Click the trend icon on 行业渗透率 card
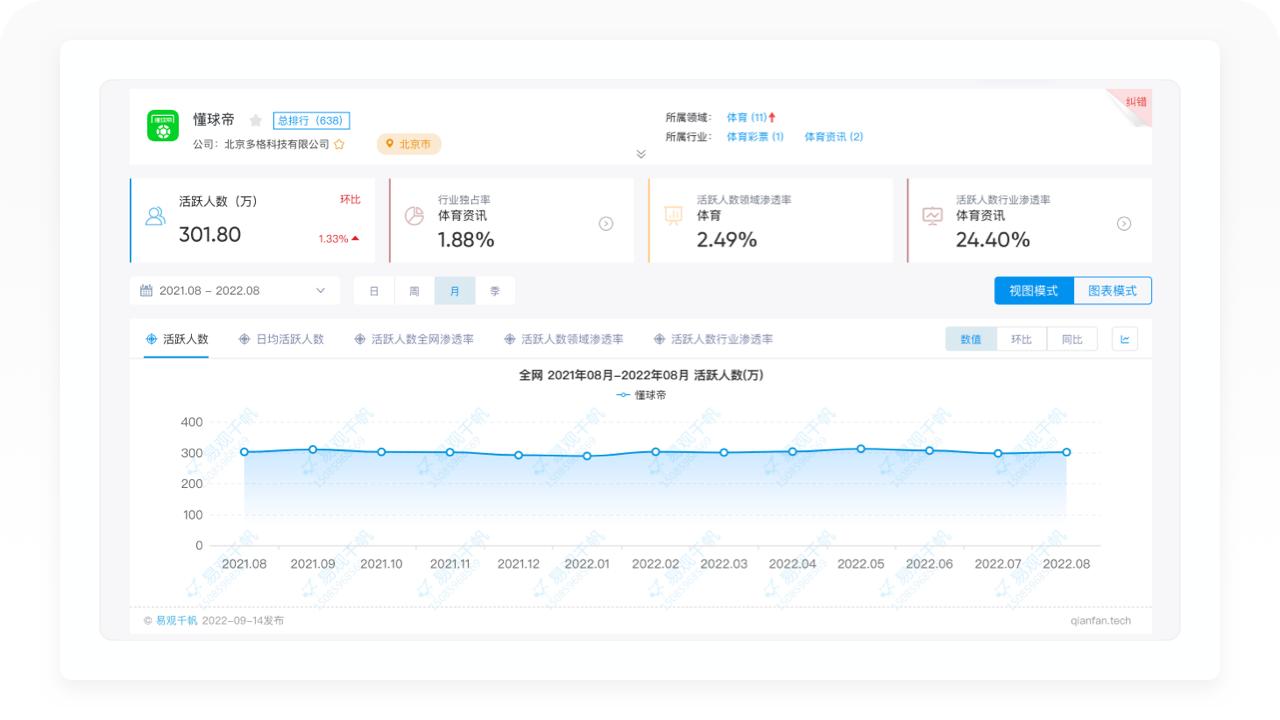 point(931,216)
